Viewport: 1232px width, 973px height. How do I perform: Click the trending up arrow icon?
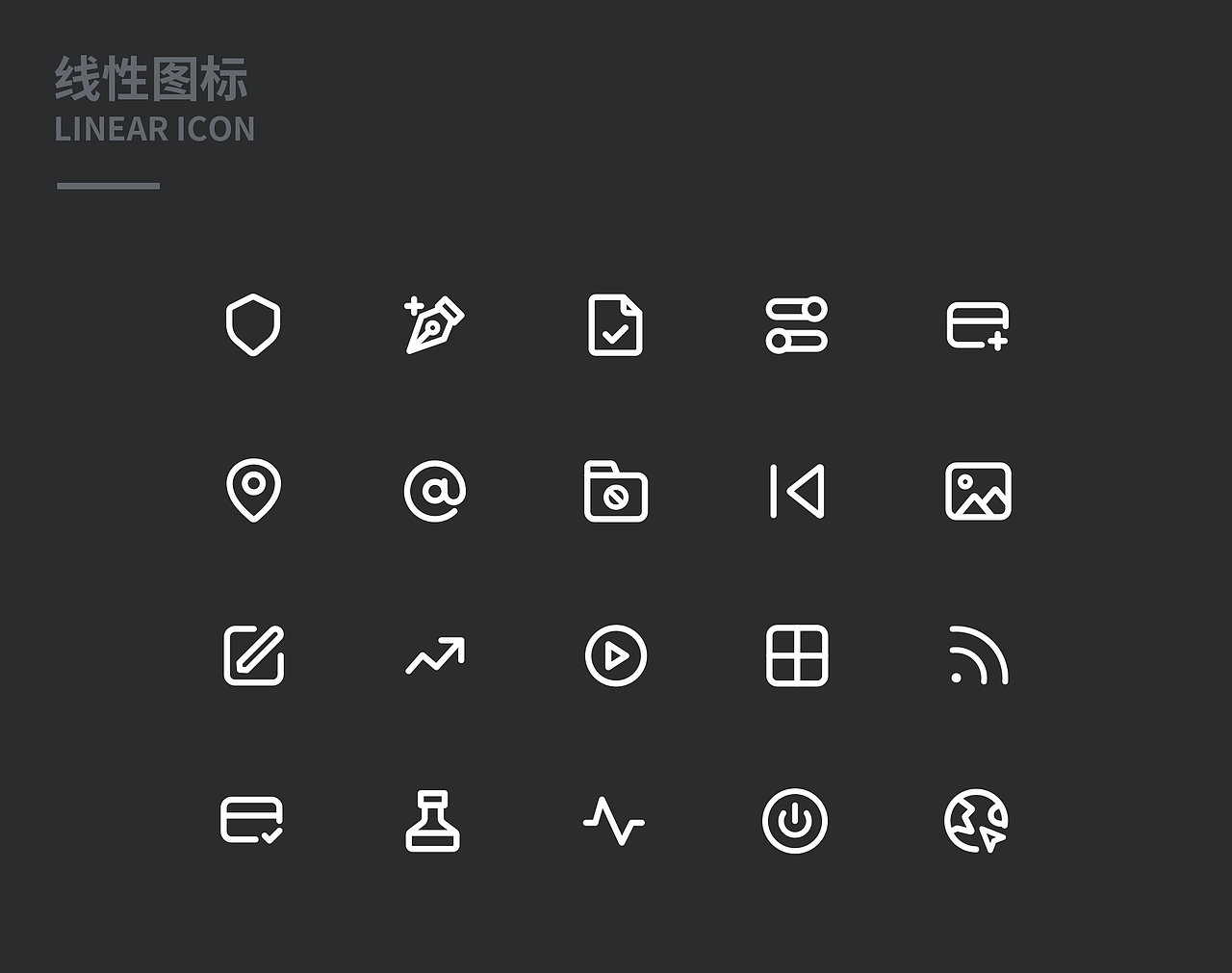[x=435, y=655]
